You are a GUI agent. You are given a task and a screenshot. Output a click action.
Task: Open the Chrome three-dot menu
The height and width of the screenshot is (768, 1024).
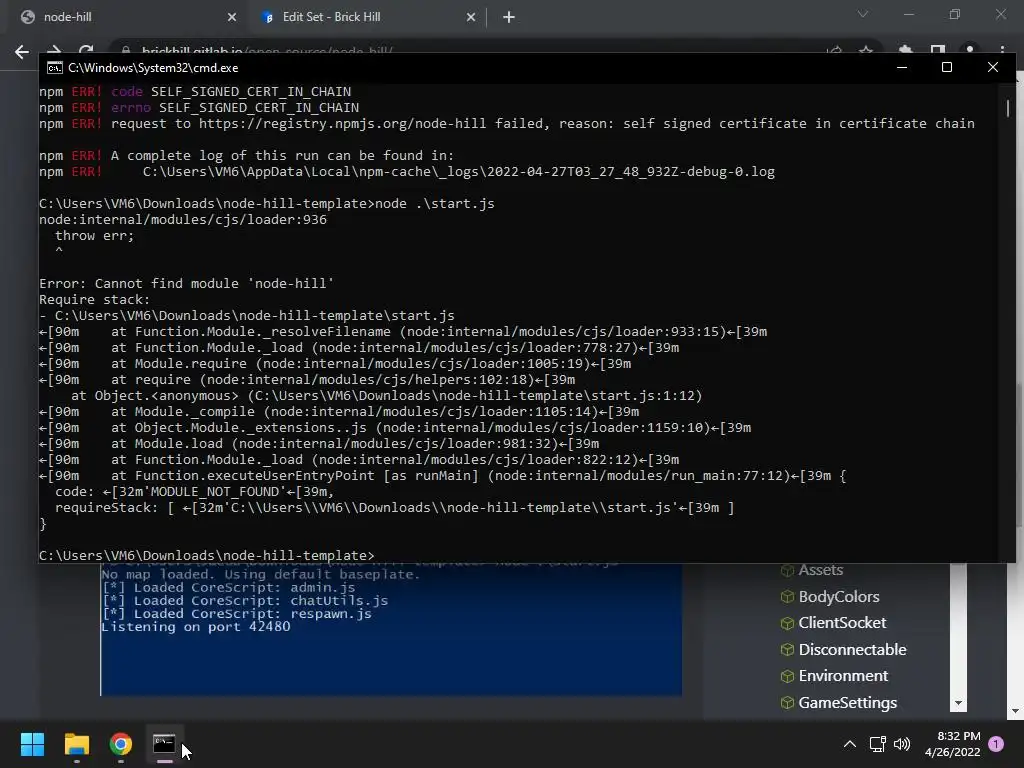point(1002,50)
